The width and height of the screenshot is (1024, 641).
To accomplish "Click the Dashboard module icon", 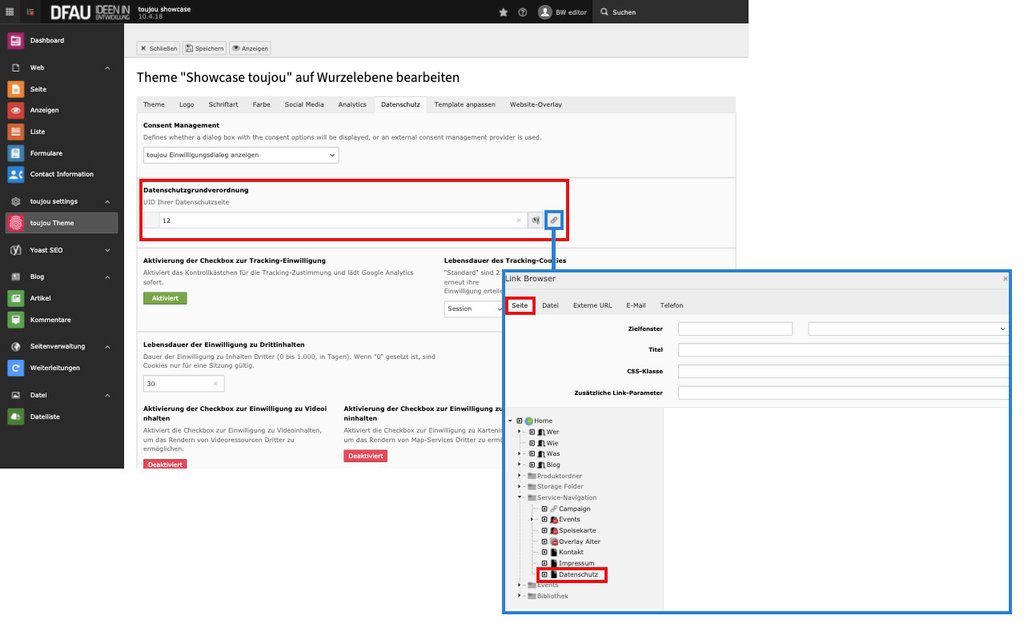I will click(15, 41).
